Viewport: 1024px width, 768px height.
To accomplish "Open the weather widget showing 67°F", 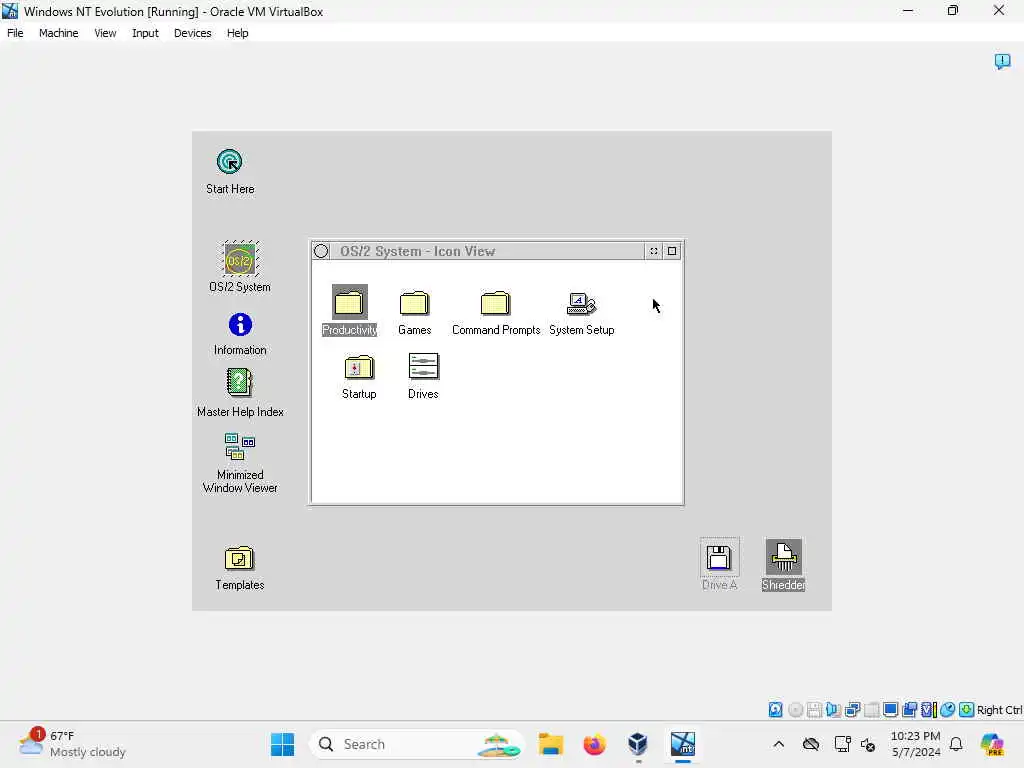I will coord(72,744).
